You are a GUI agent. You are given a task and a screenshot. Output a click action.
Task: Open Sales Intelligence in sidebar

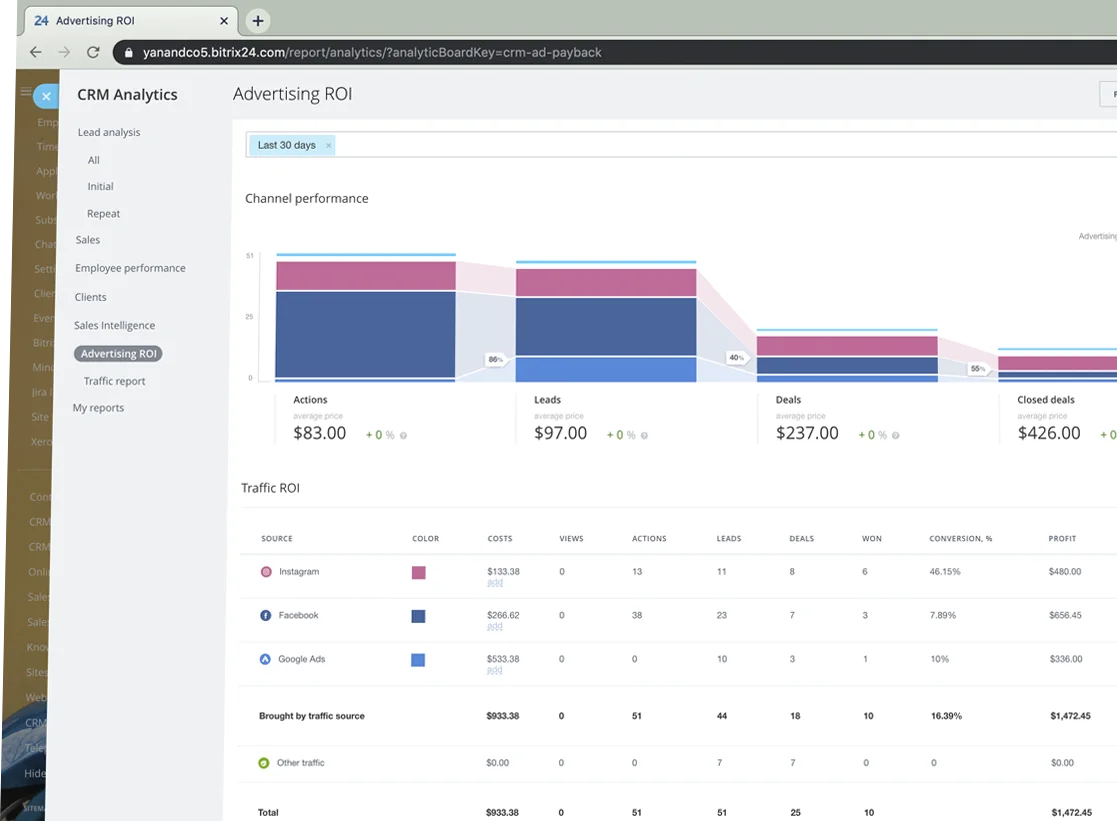point(114,325)
